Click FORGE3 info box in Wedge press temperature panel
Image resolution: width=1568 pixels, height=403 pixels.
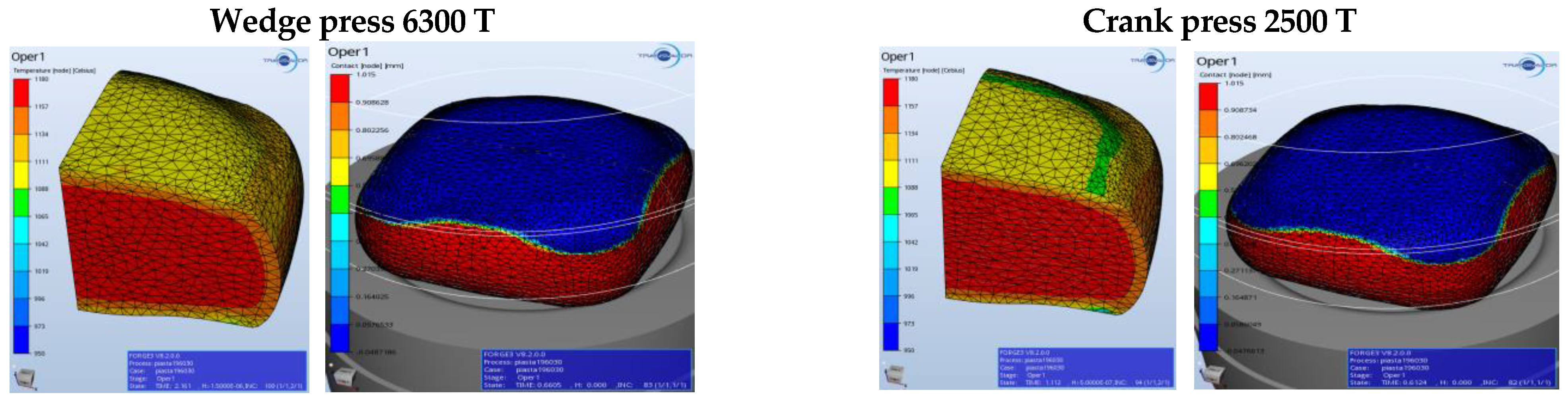217,370
